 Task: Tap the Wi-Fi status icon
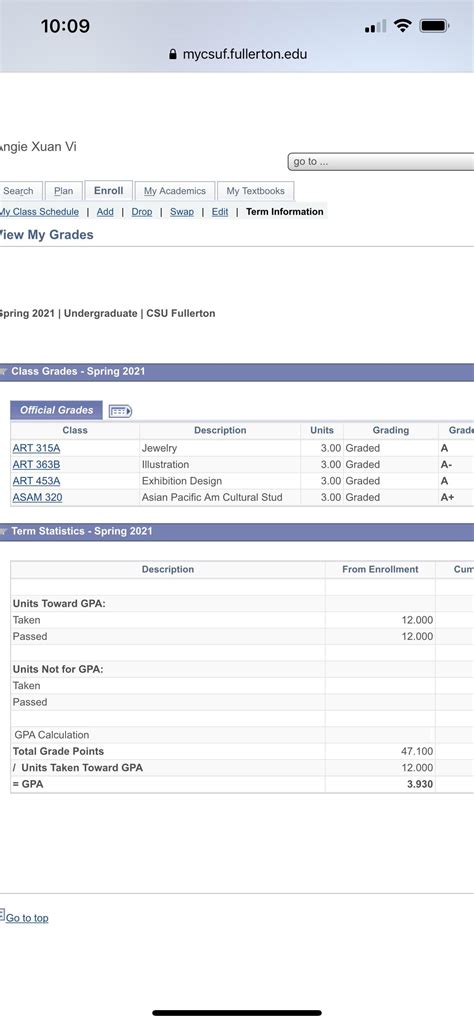[x=403, y=26]
